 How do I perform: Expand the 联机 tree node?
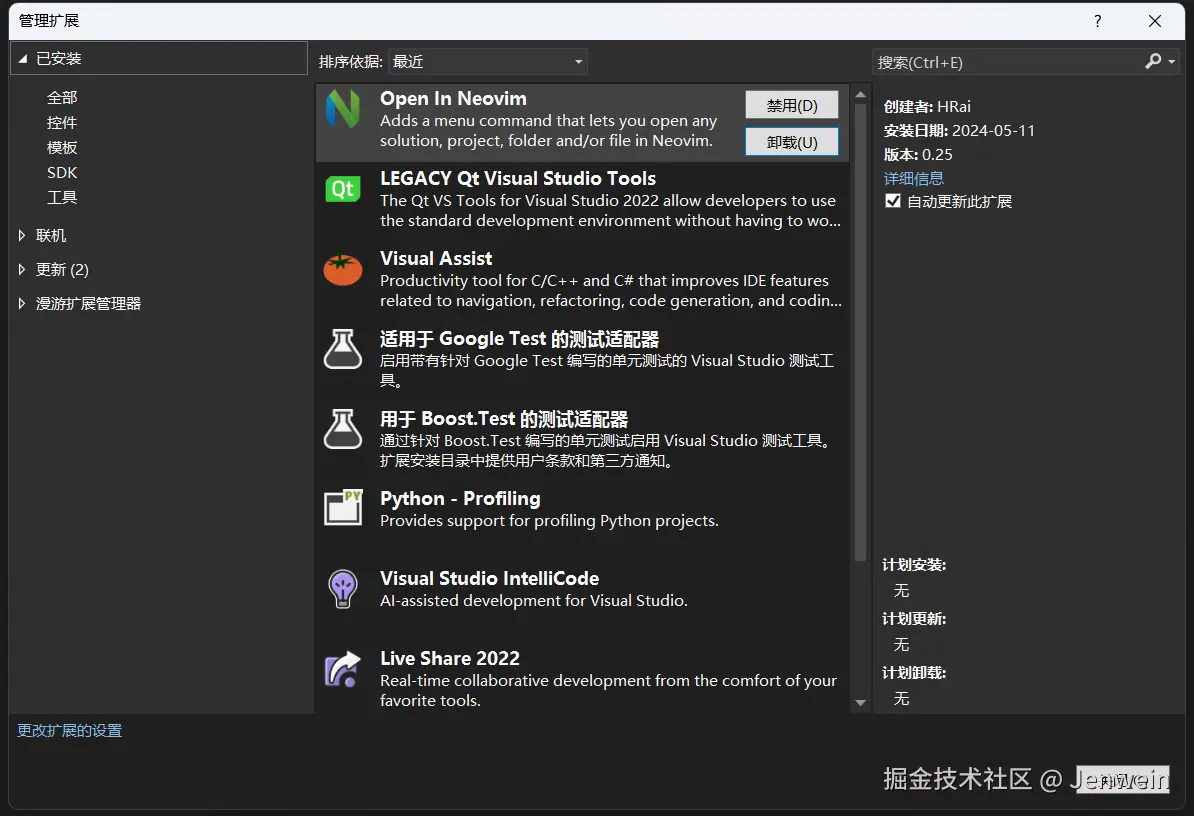[x=22, y=235]
